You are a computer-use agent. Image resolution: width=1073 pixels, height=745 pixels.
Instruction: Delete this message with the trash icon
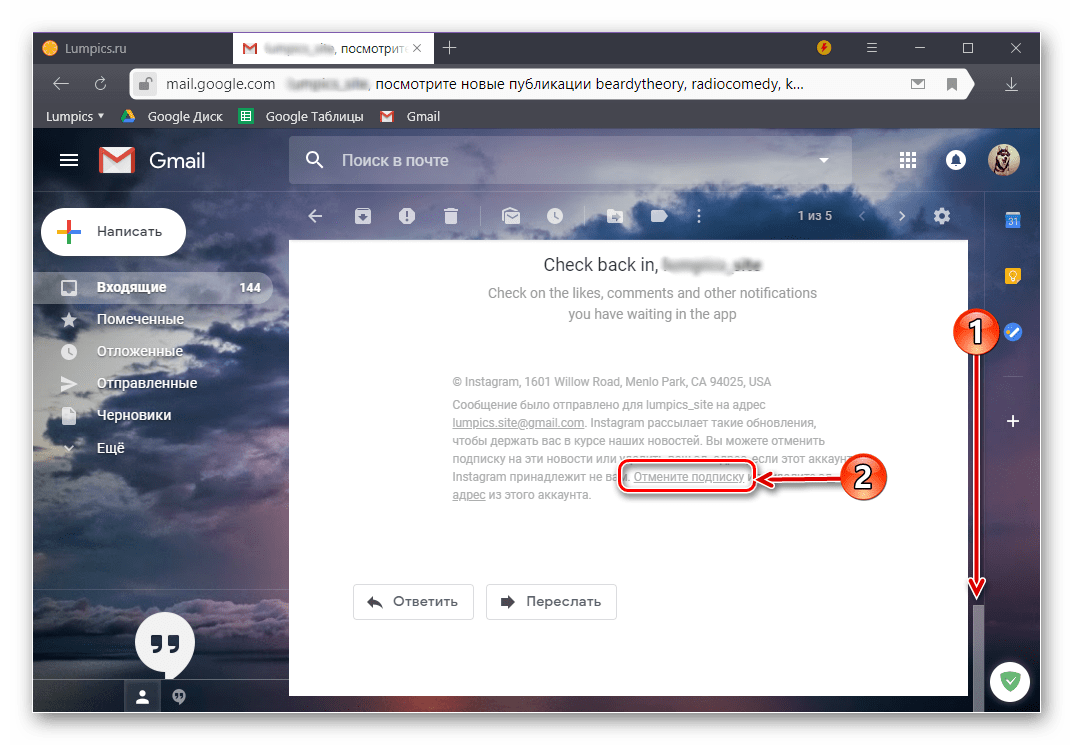click(450, 216)
